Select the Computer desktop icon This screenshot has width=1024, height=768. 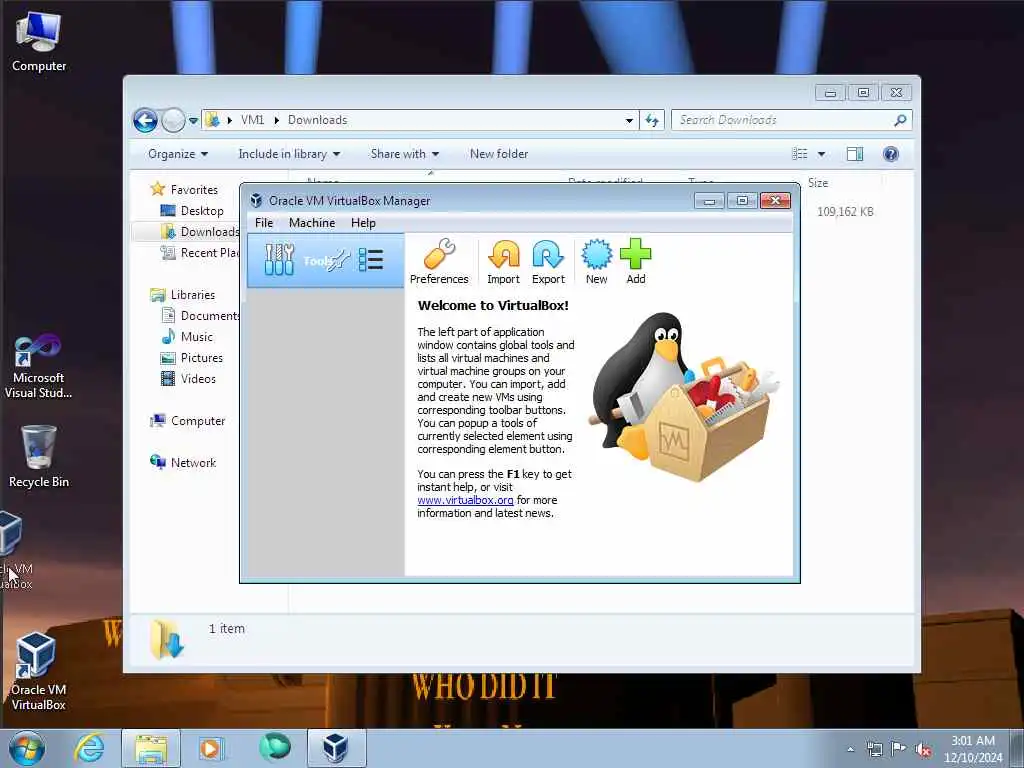click(x=39, y=41)
